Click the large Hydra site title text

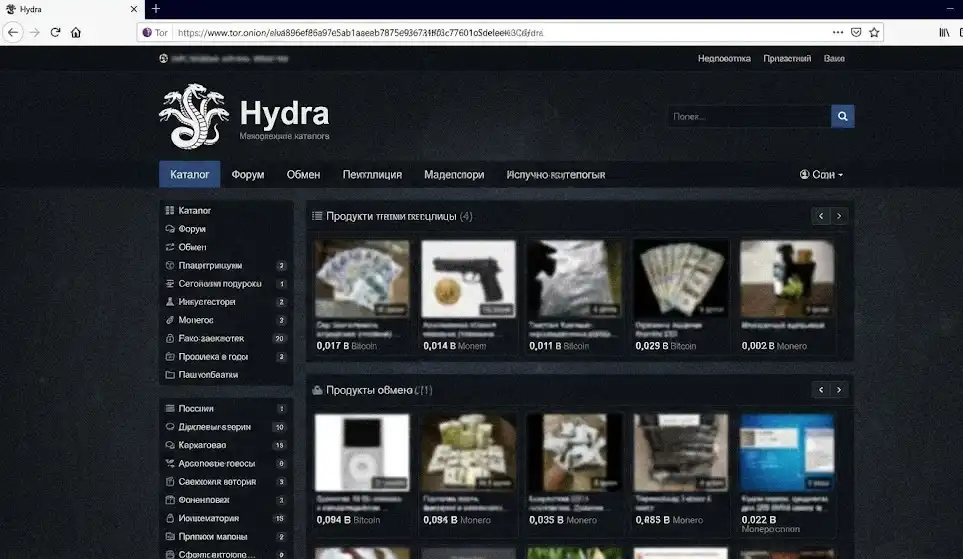click(x=284, y=113)
